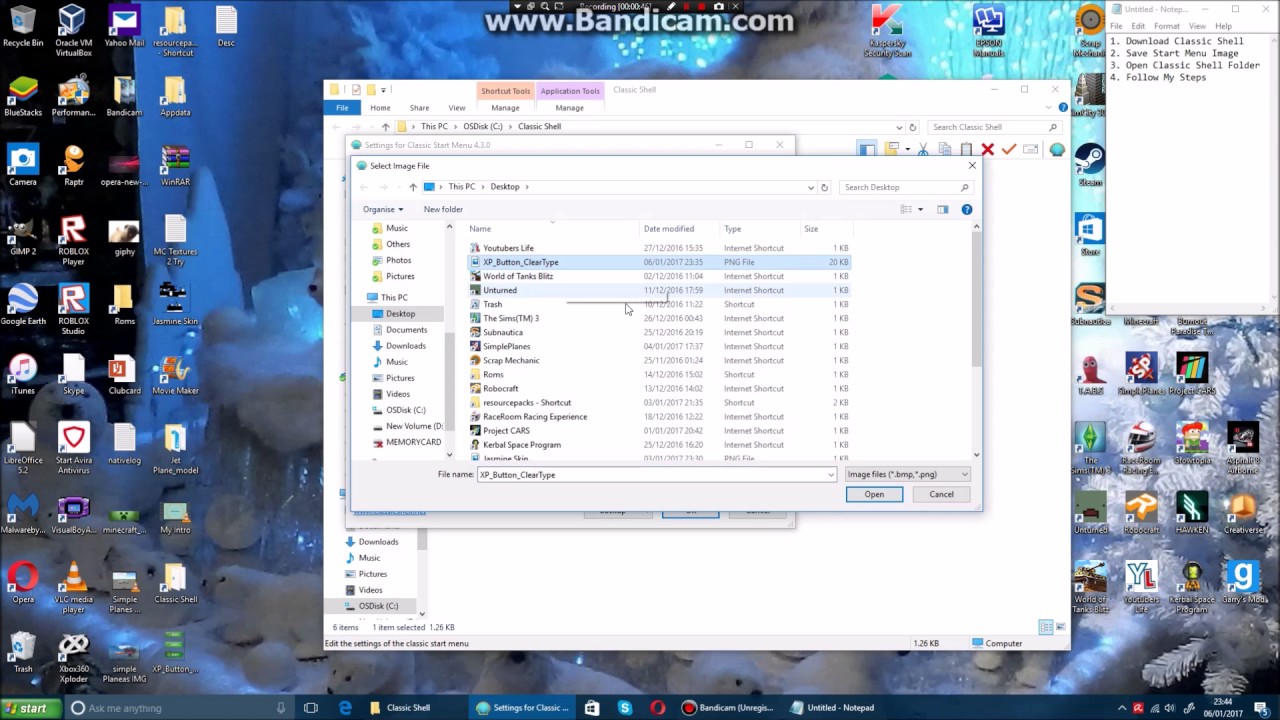Expand the change-view dropdown arrow

(x=919, y=209)
